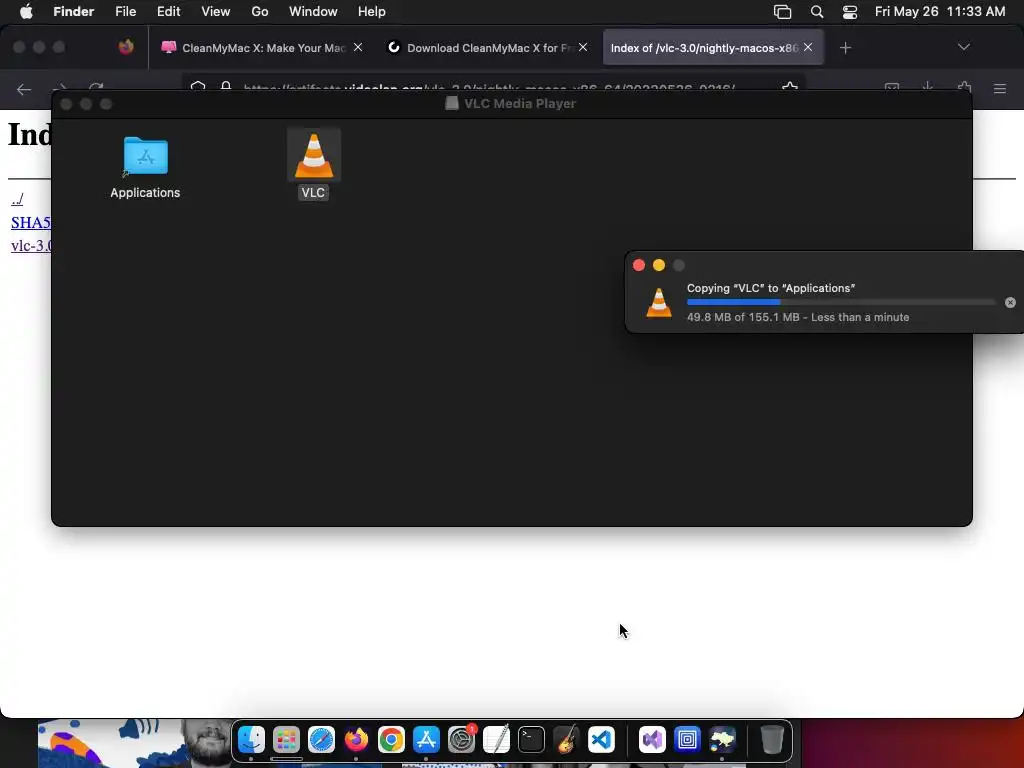Open the Edit menu
This screenshot has width=1024, height=768.
point(168,11)
